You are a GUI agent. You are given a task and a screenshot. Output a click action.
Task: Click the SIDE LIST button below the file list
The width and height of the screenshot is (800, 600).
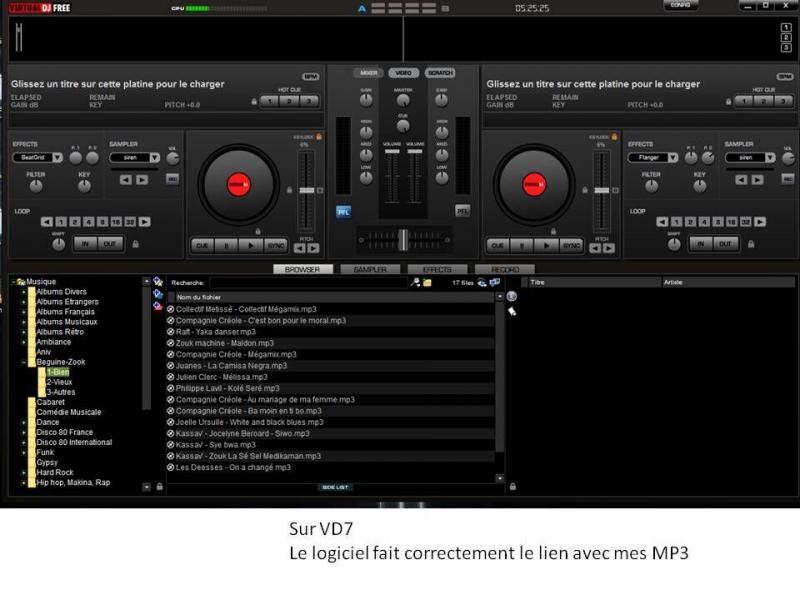tap(335, 487)
